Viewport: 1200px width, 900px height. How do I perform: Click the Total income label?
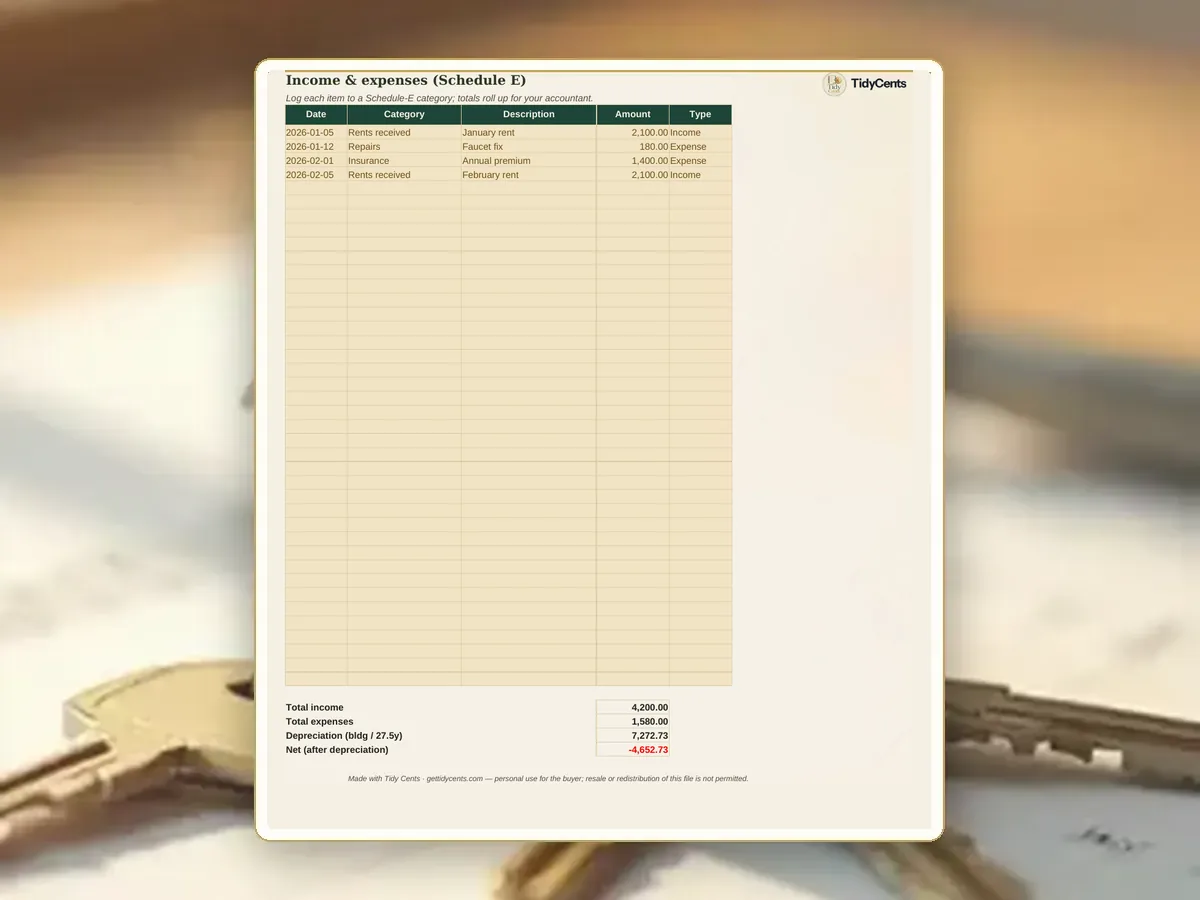315,708
